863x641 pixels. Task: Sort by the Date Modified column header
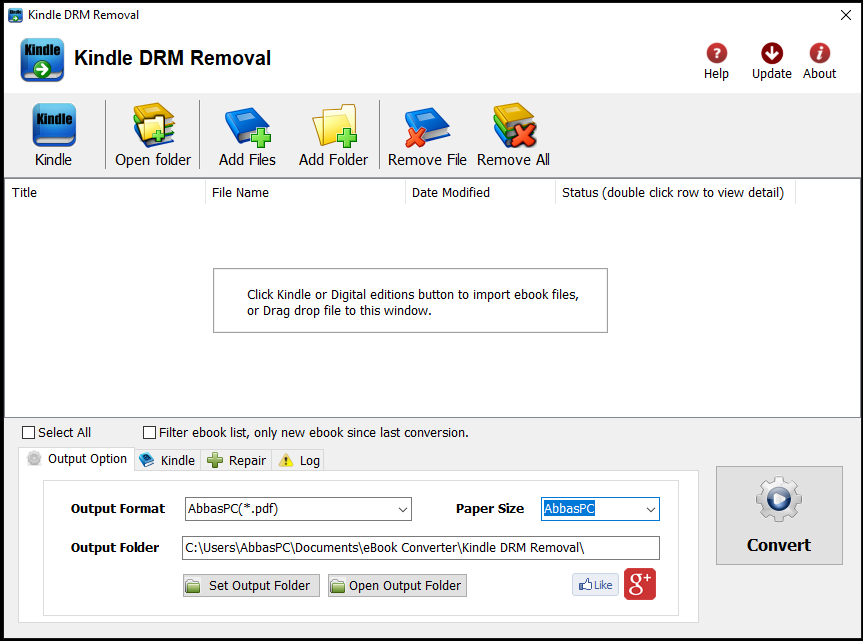click(480, 193)
